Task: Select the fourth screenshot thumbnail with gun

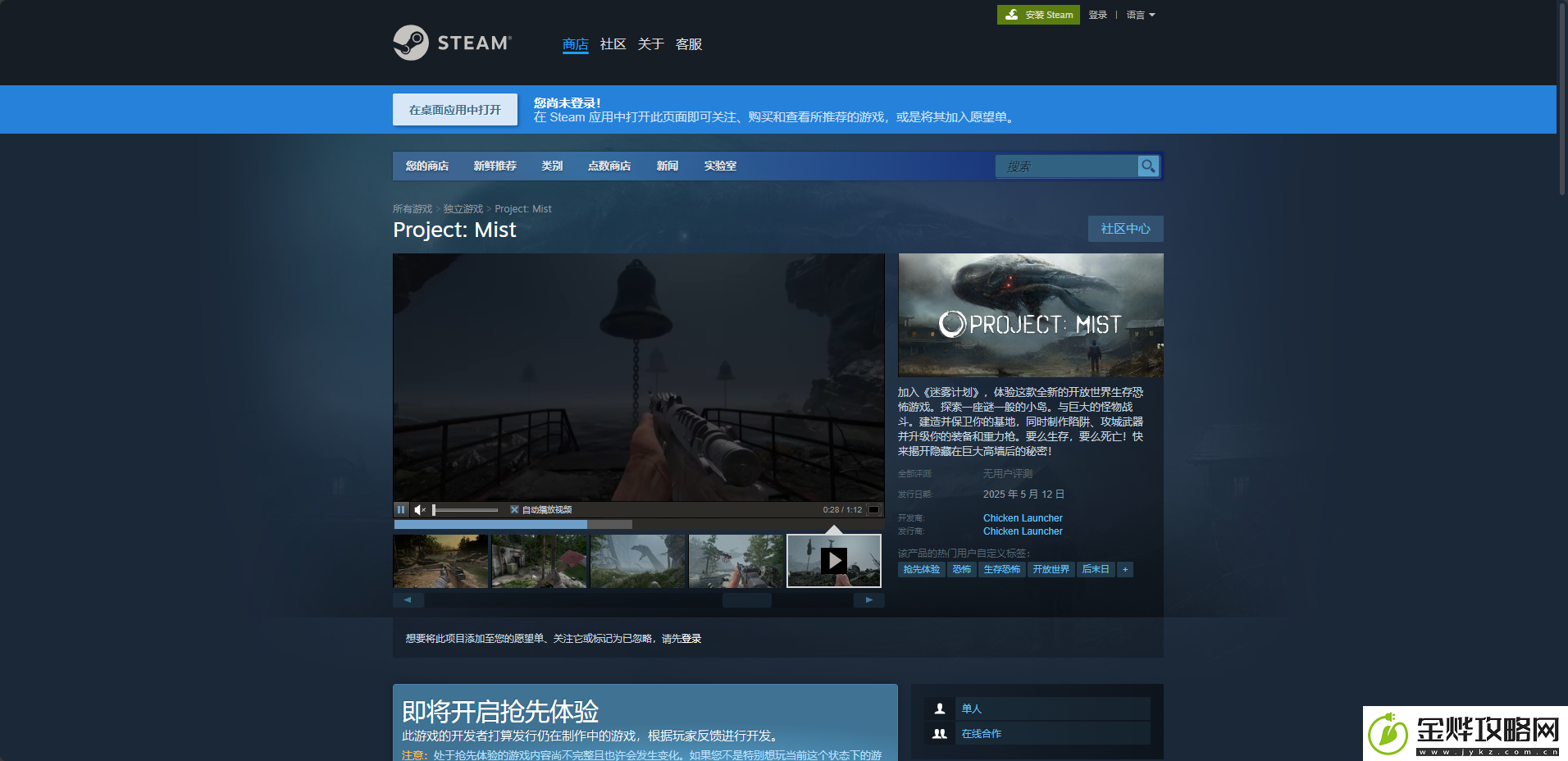Action: [x=736, y=561]
